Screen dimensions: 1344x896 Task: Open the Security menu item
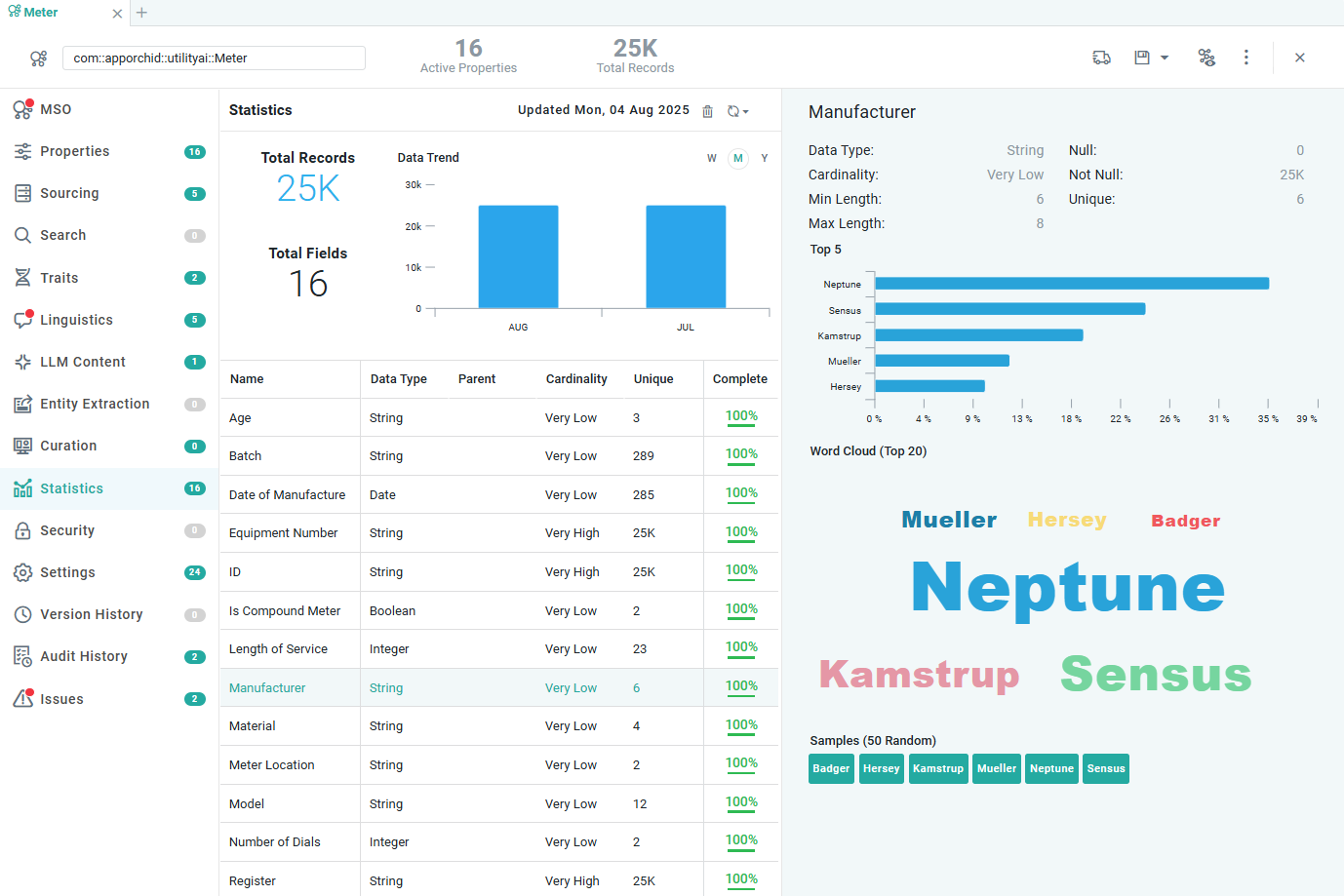click(x=67, y=530)
